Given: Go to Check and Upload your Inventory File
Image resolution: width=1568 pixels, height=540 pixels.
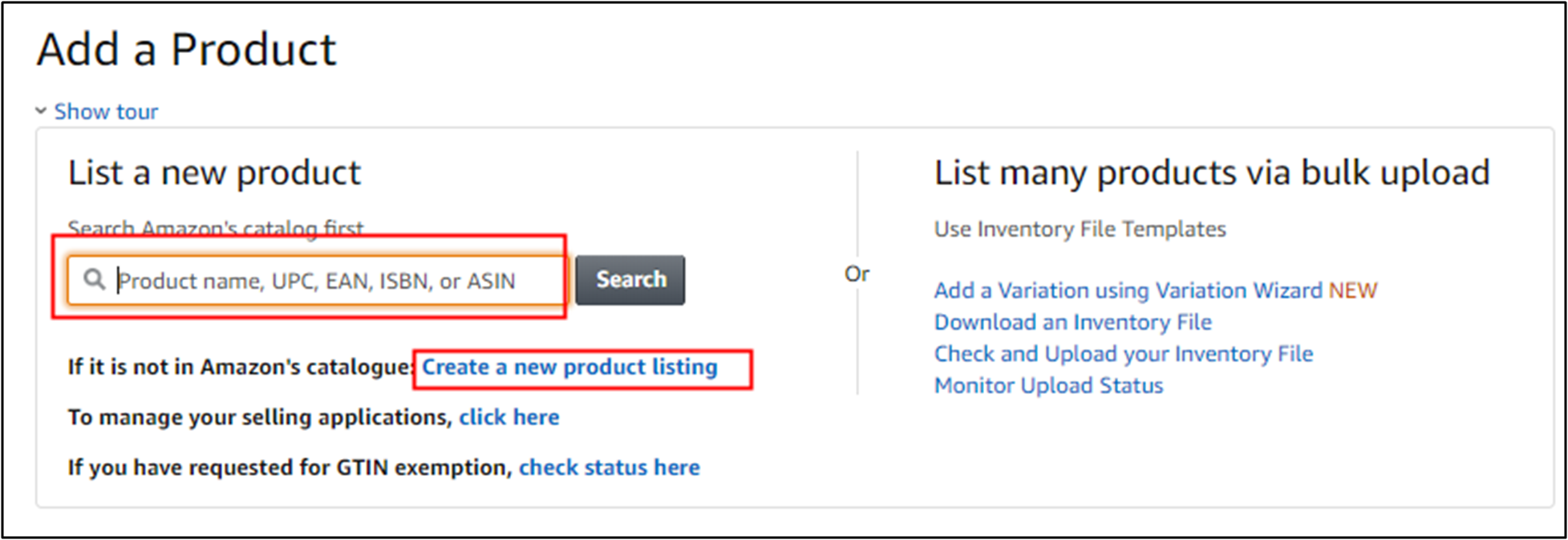Looking at the screenshot, I should pyautogui.click(x=1123, y=354).
